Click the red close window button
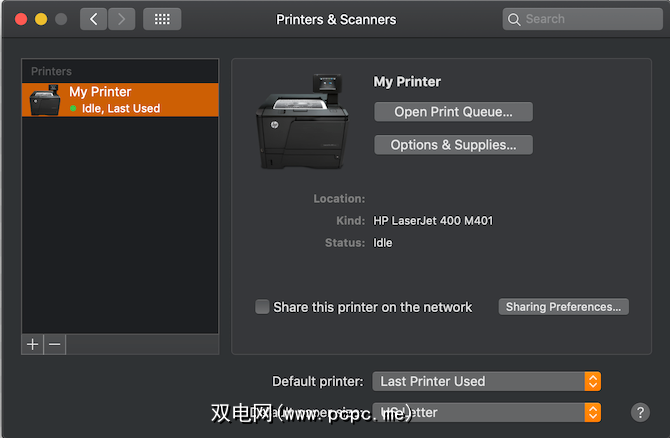The height and width of the screenshot is (438, 670). pos(21,19)
